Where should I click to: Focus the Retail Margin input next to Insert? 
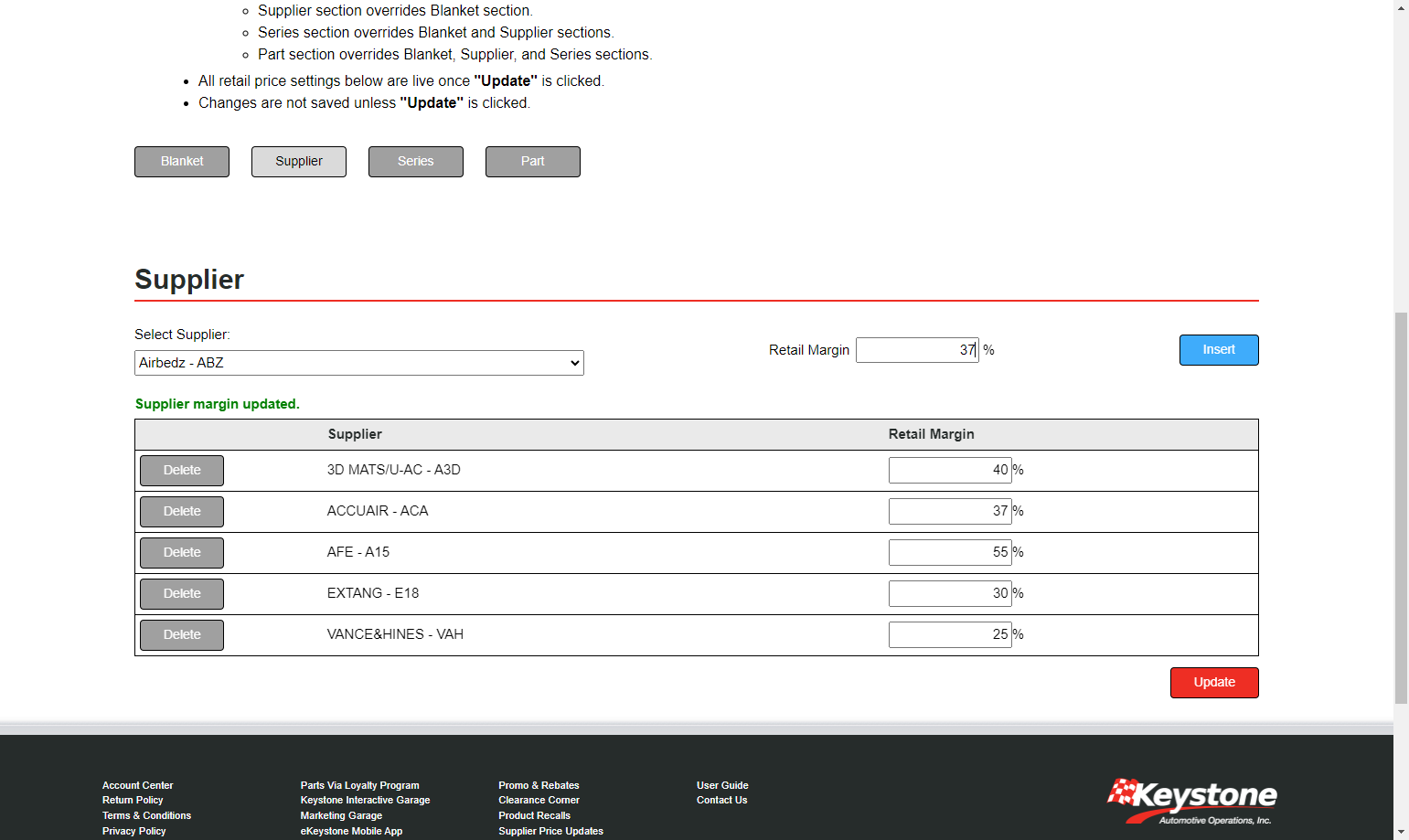[x=917, y=350]
